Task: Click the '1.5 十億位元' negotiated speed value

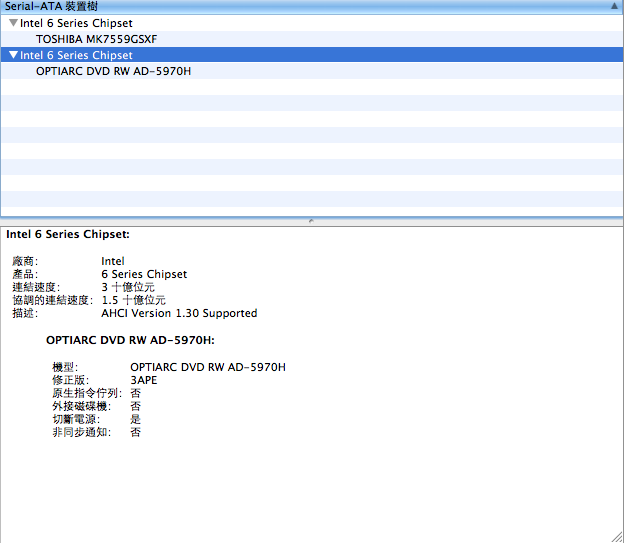Action: click(x=133, y=300)
